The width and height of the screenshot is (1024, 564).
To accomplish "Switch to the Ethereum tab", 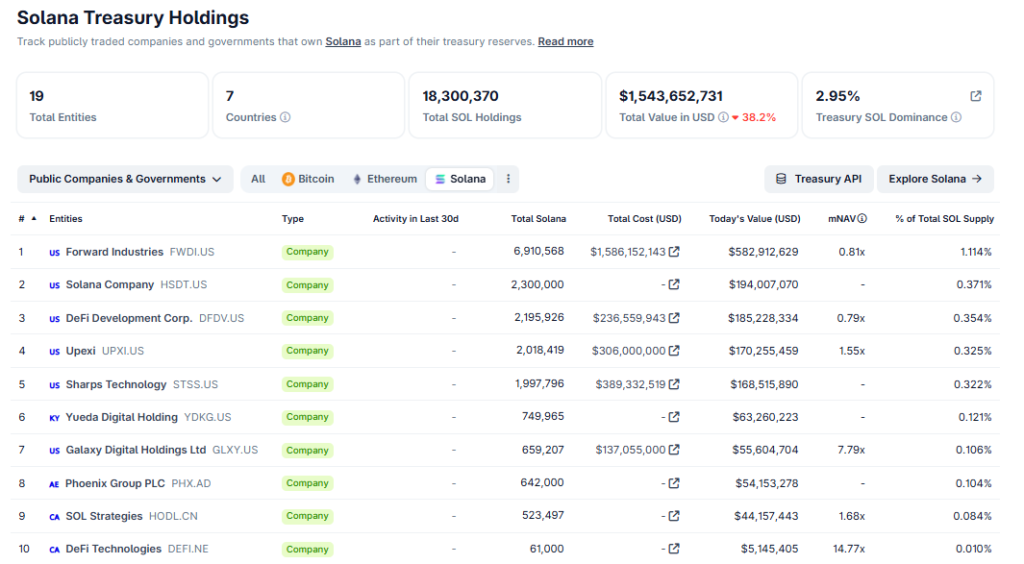I will tap(384, 179).
